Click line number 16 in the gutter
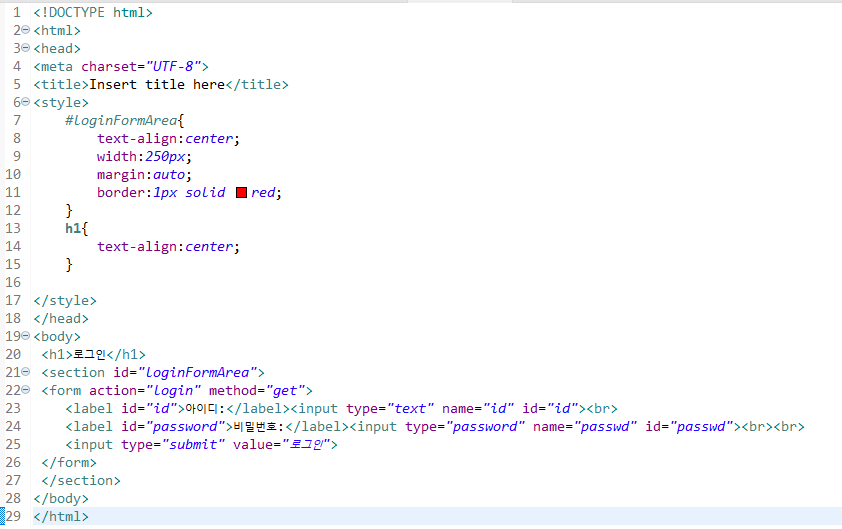This screenshot has height=529, width=842. pyautogui.click(x=13, y=282)
